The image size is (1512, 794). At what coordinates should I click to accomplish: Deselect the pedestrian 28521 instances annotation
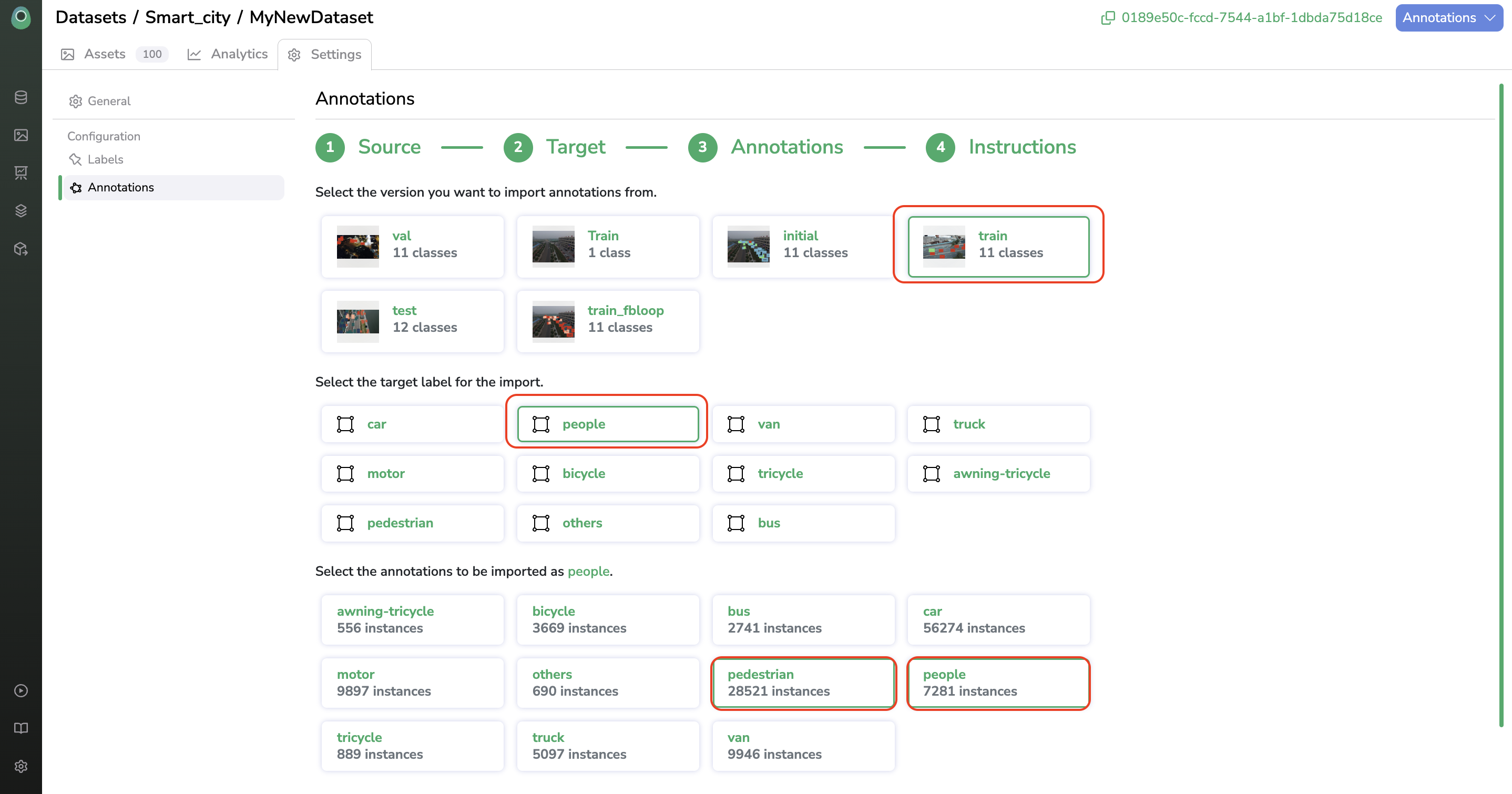click(803, 683)
